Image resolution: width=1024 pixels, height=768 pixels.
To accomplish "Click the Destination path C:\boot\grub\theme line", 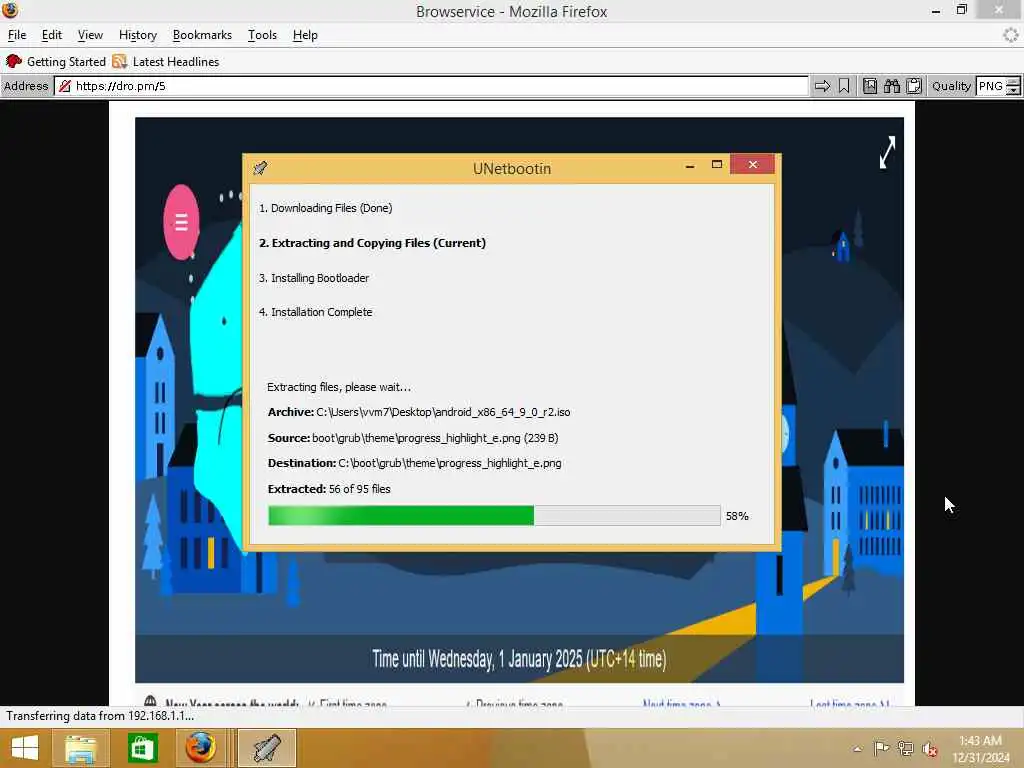I will (415, 463).
